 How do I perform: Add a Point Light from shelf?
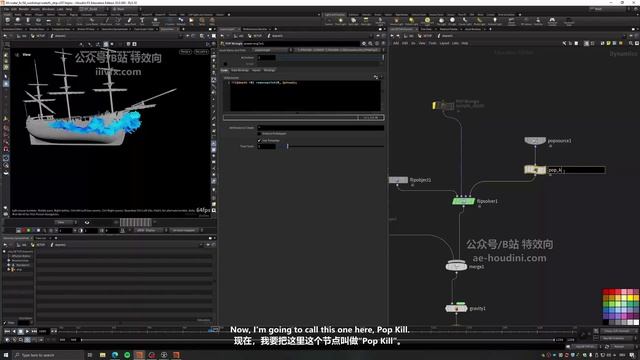(341, 21)
